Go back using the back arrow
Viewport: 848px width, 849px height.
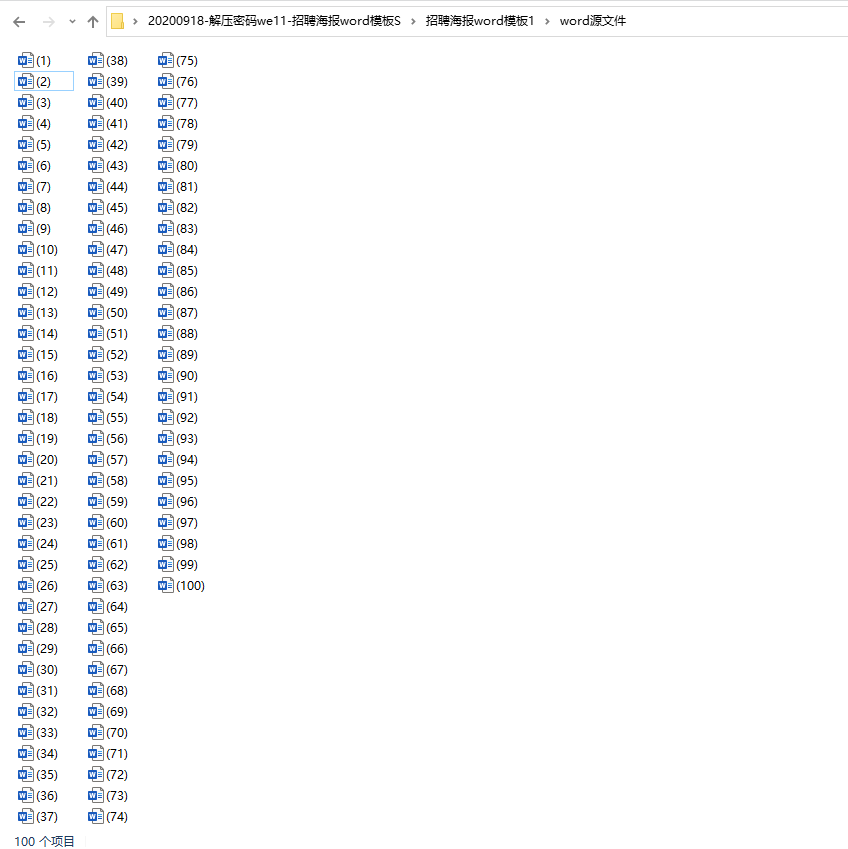19,22
